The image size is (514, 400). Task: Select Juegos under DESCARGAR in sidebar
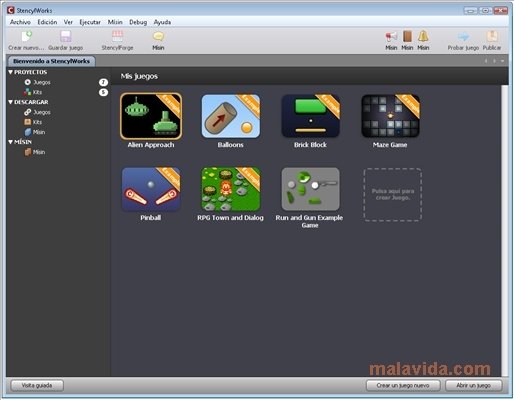point(42,112)
